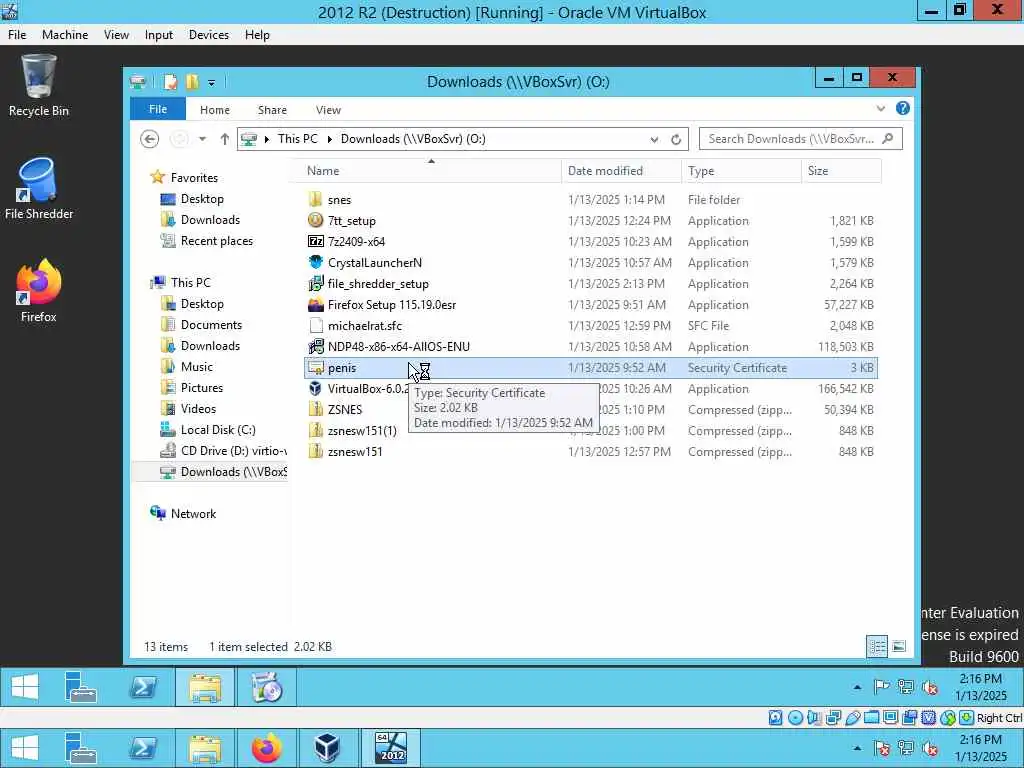Click Right Ctrl host key indicator
1024x768 pixels.
[x=999, y=718]
